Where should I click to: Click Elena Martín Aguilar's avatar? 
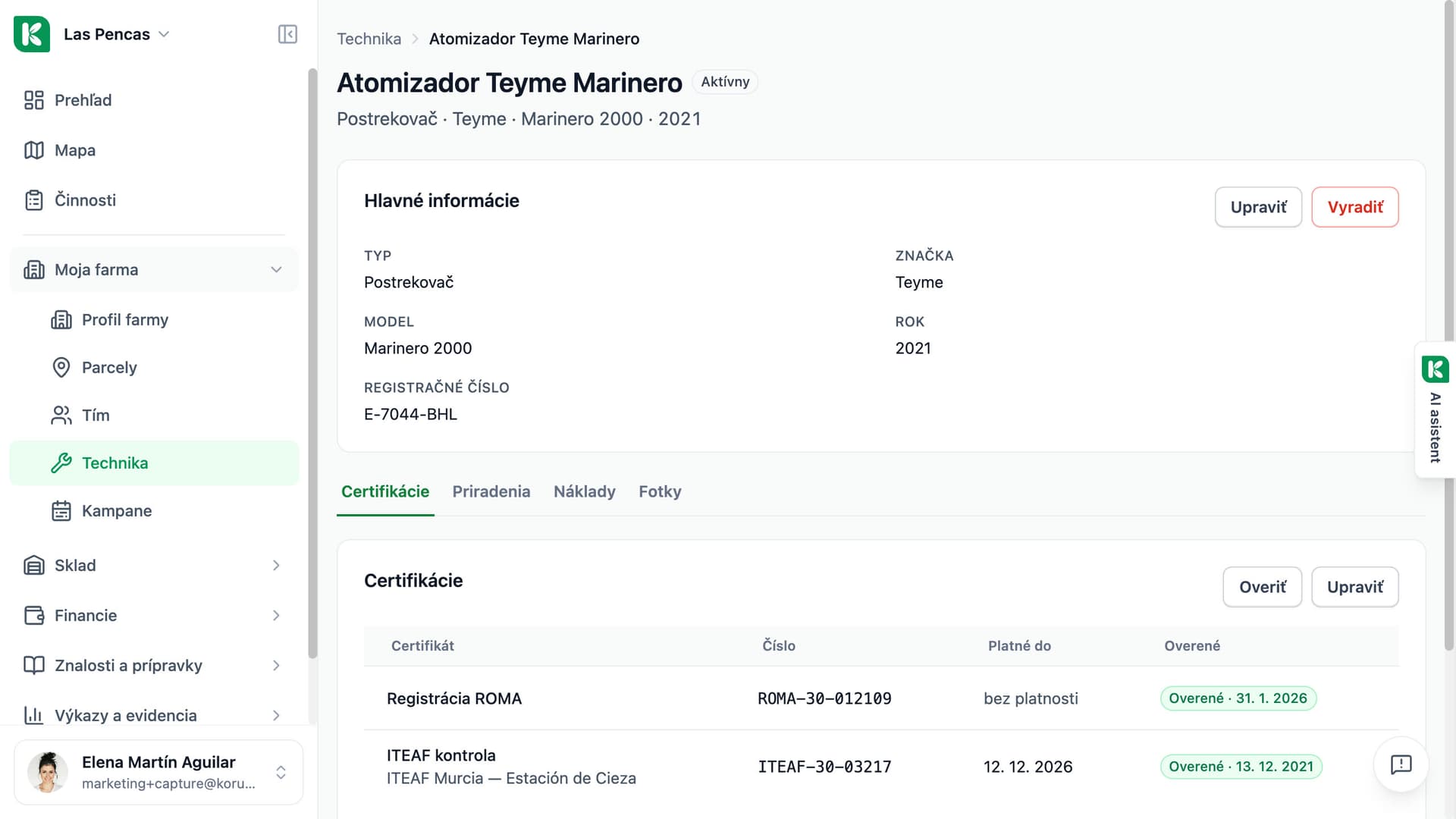point(48,772)
